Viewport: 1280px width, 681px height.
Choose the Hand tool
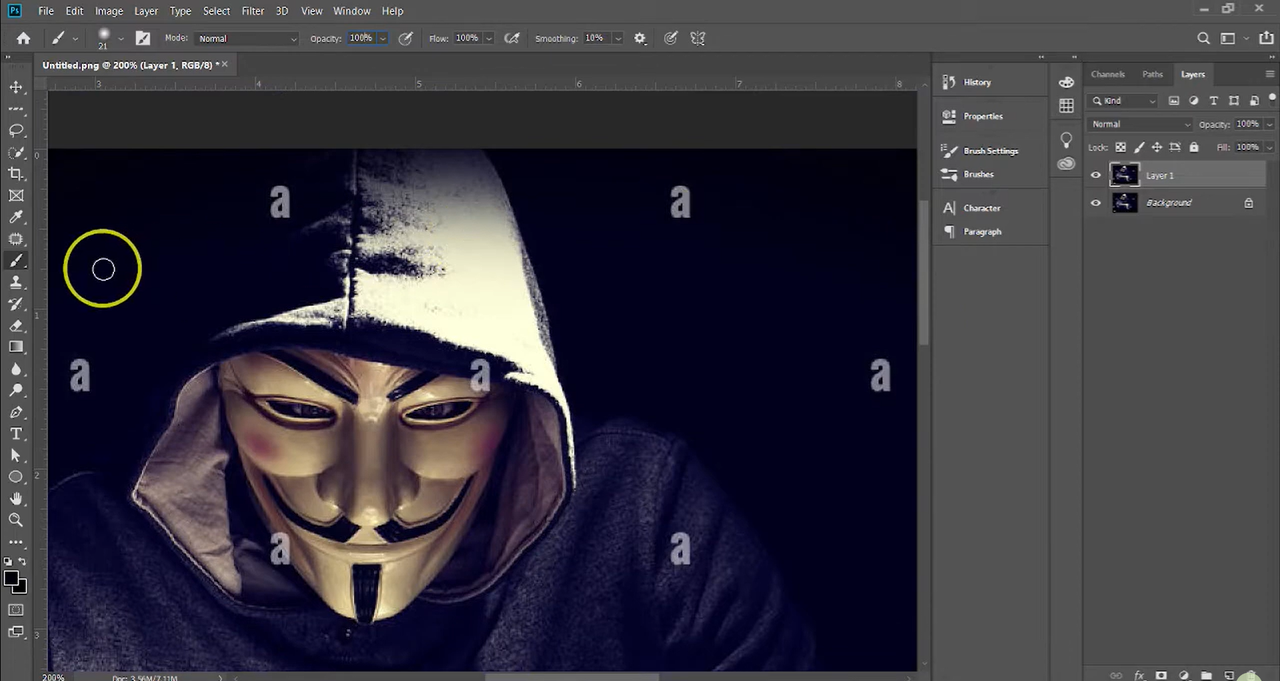pyautogui.click(x=16, y=498)
